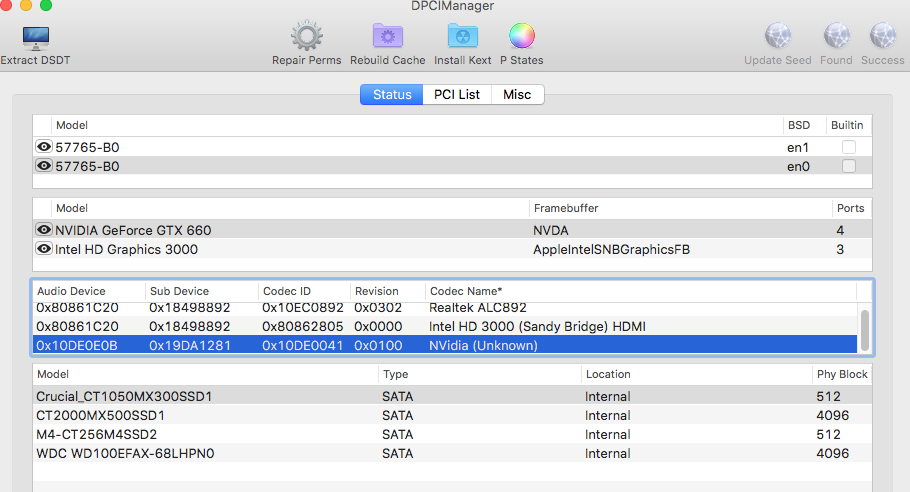The height and width of the screenshot is (492, 910).
Task: Click the Audio Device column header
Action: pyautogui.click(x=71, y=291)
